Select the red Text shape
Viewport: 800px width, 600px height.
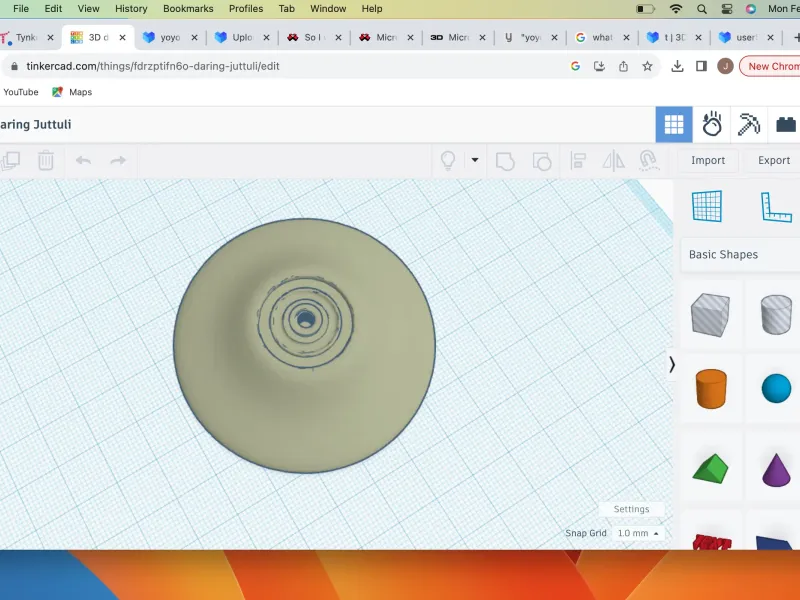712,542
